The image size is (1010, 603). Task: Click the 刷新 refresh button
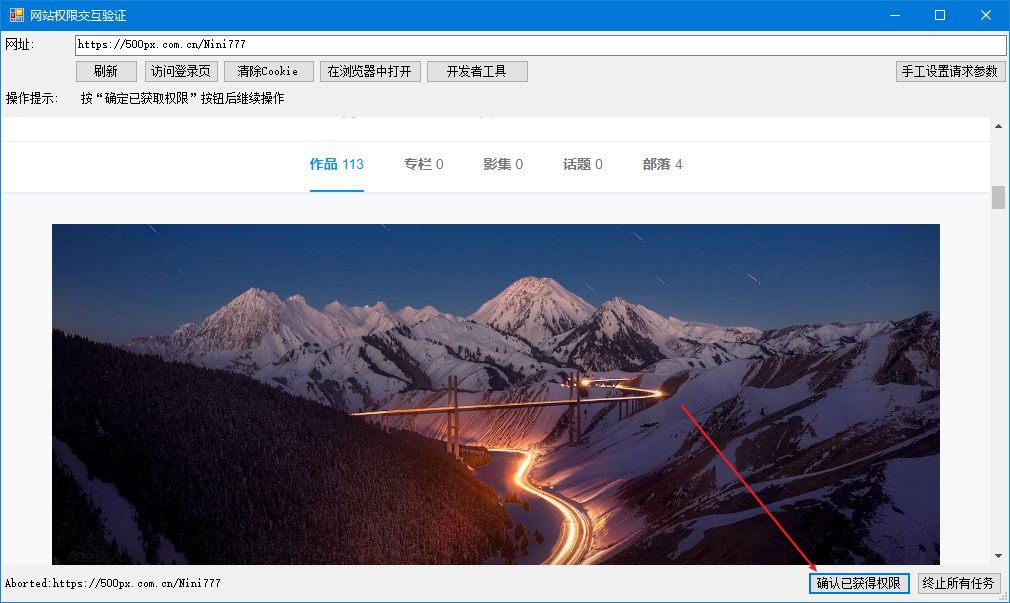pyautogui.click(x=106, y=72)
